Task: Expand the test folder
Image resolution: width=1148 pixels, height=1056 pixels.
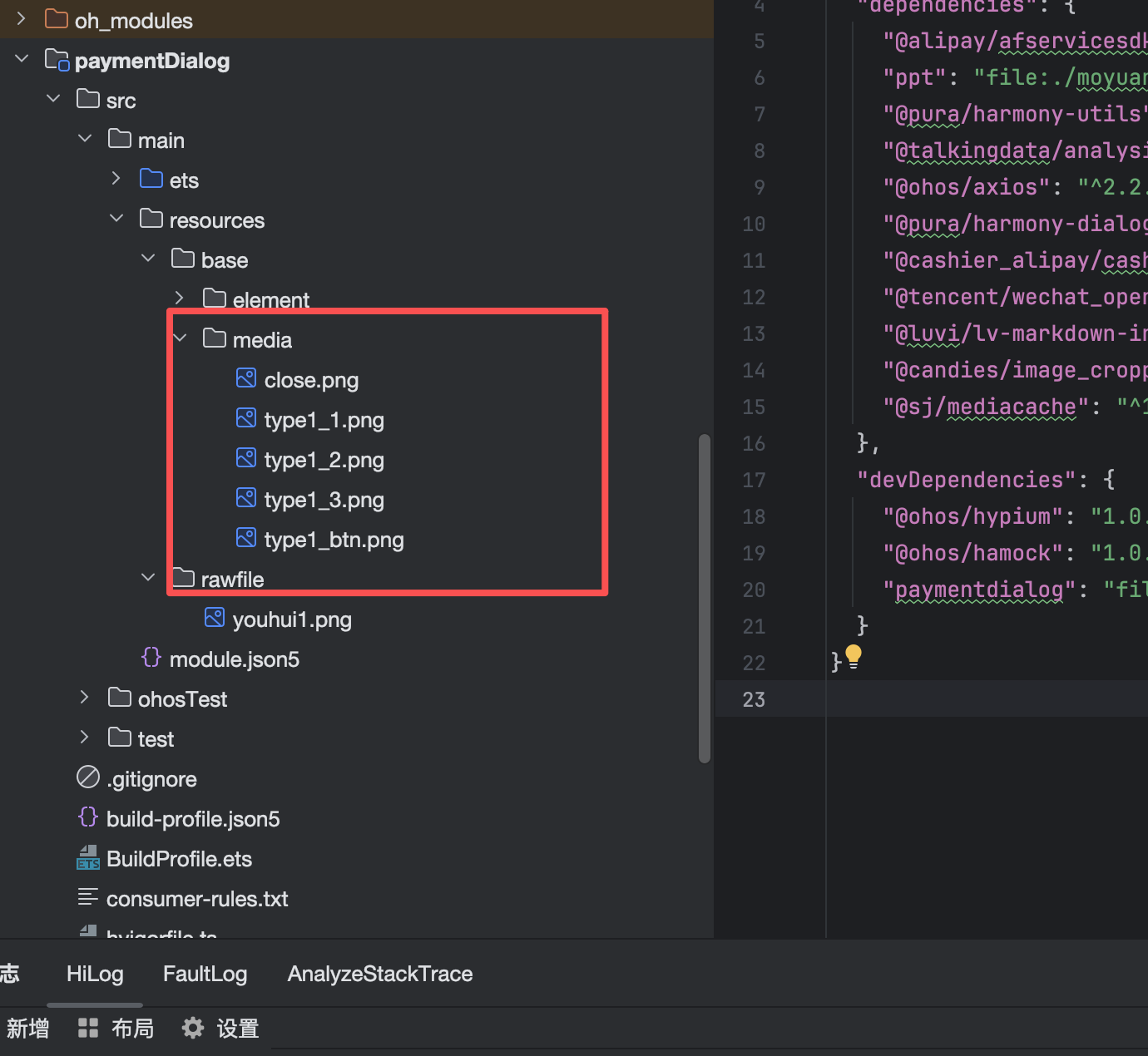Action: tap(85, 738)
